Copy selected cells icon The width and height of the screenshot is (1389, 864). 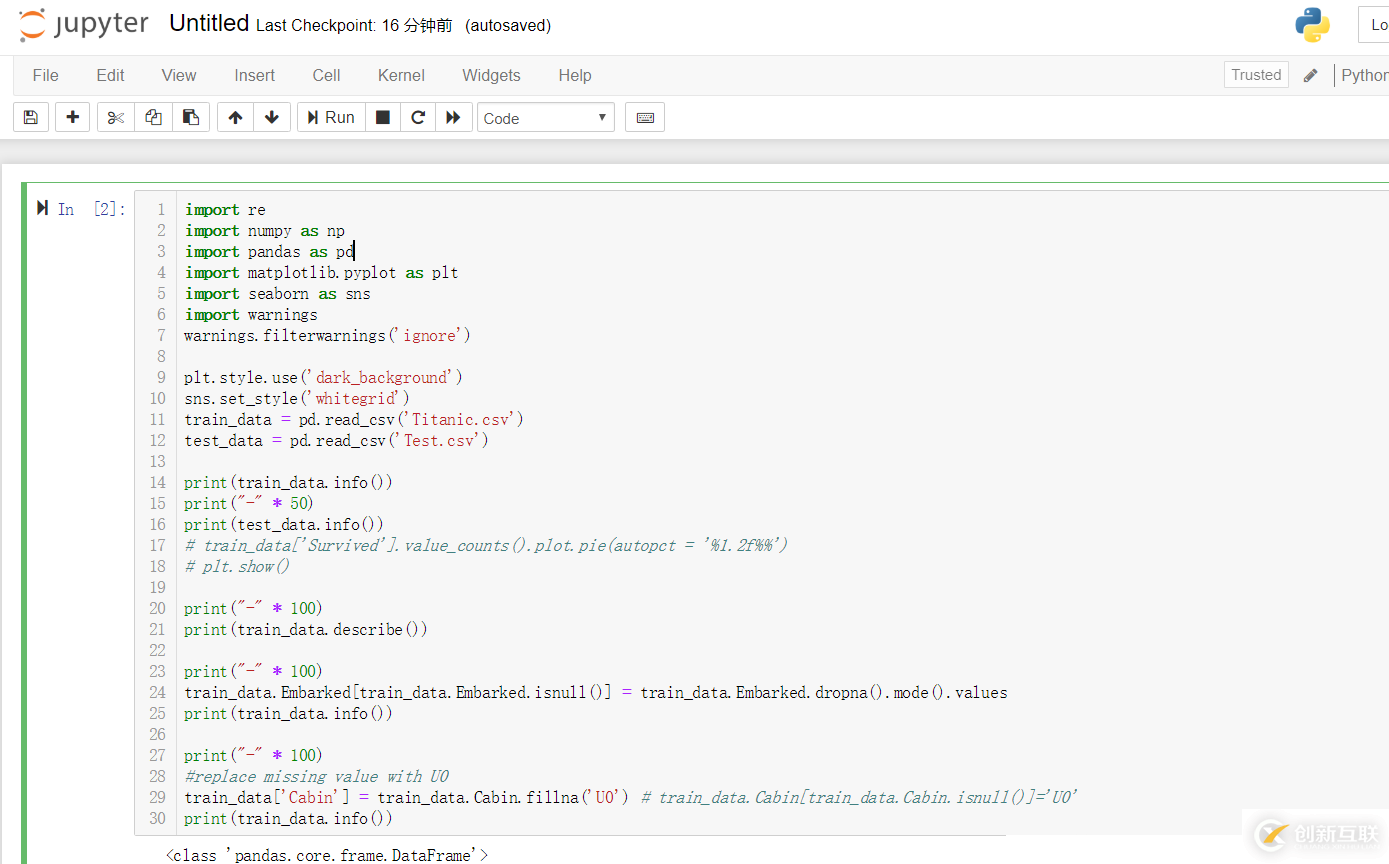(x=153, y=118)
